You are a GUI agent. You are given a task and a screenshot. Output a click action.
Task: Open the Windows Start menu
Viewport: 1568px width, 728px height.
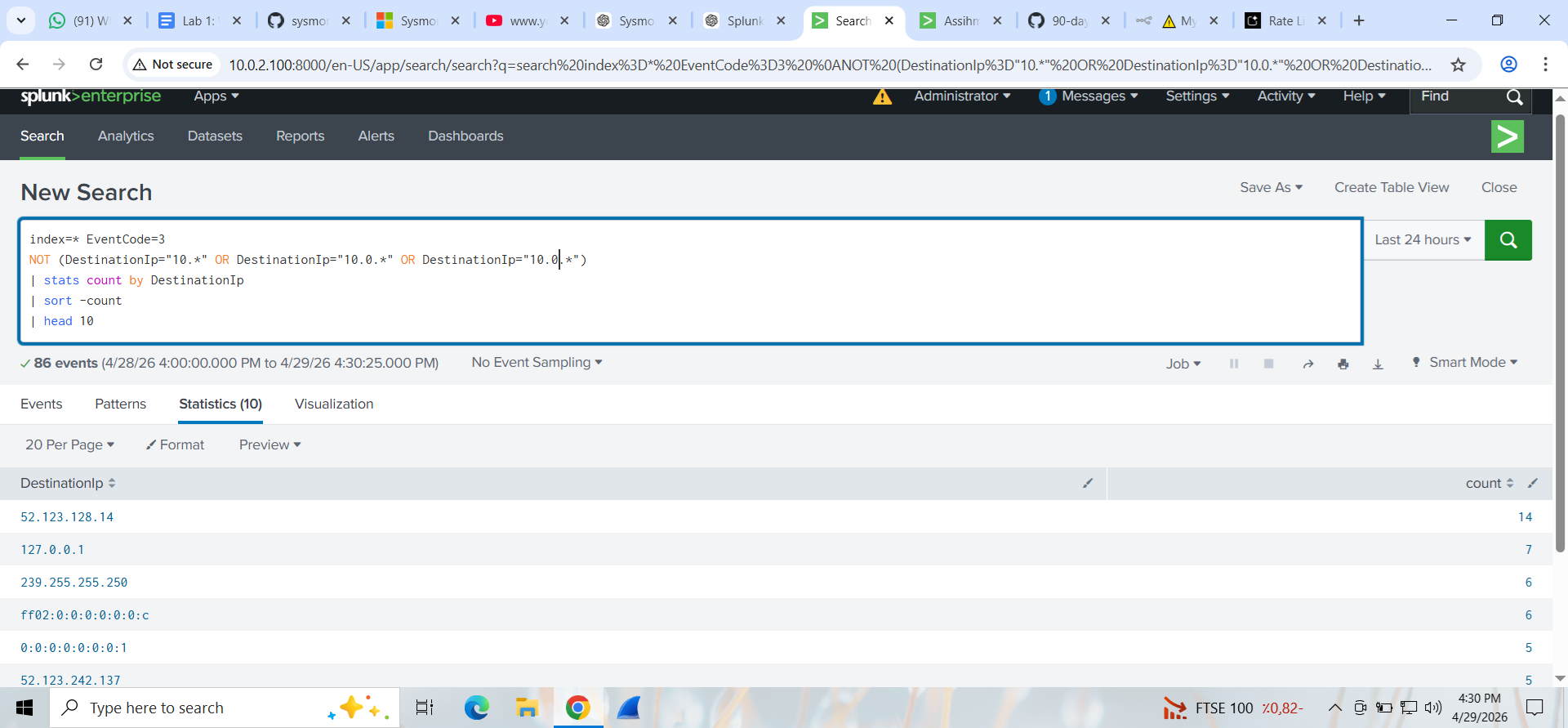(x=24, y=708)
